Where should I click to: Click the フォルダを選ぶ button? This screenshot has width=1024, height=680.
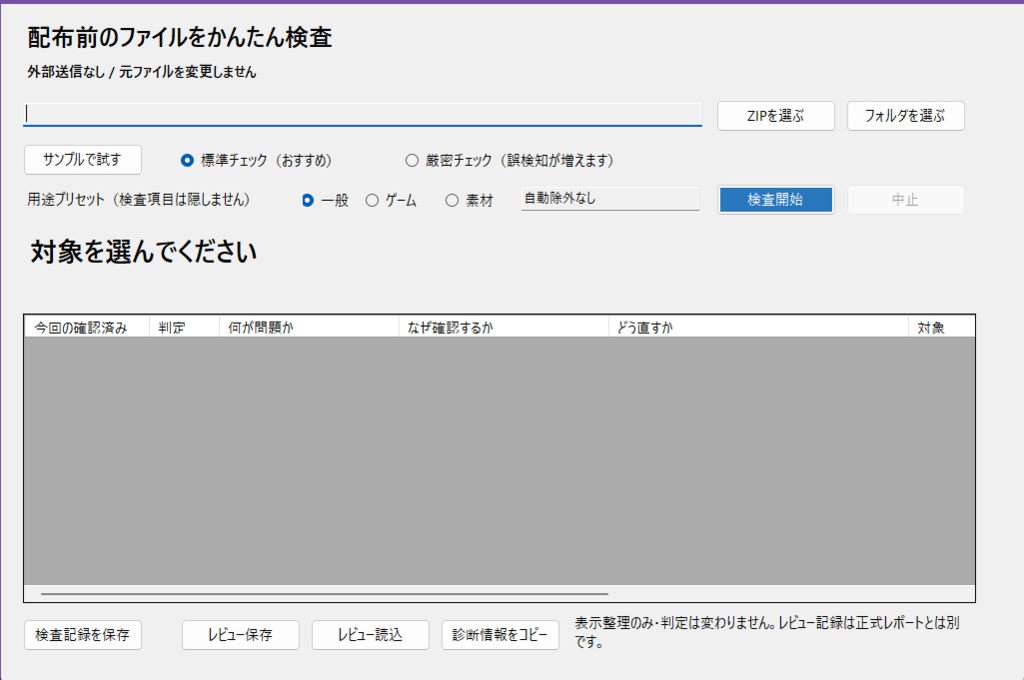[905, 116]
